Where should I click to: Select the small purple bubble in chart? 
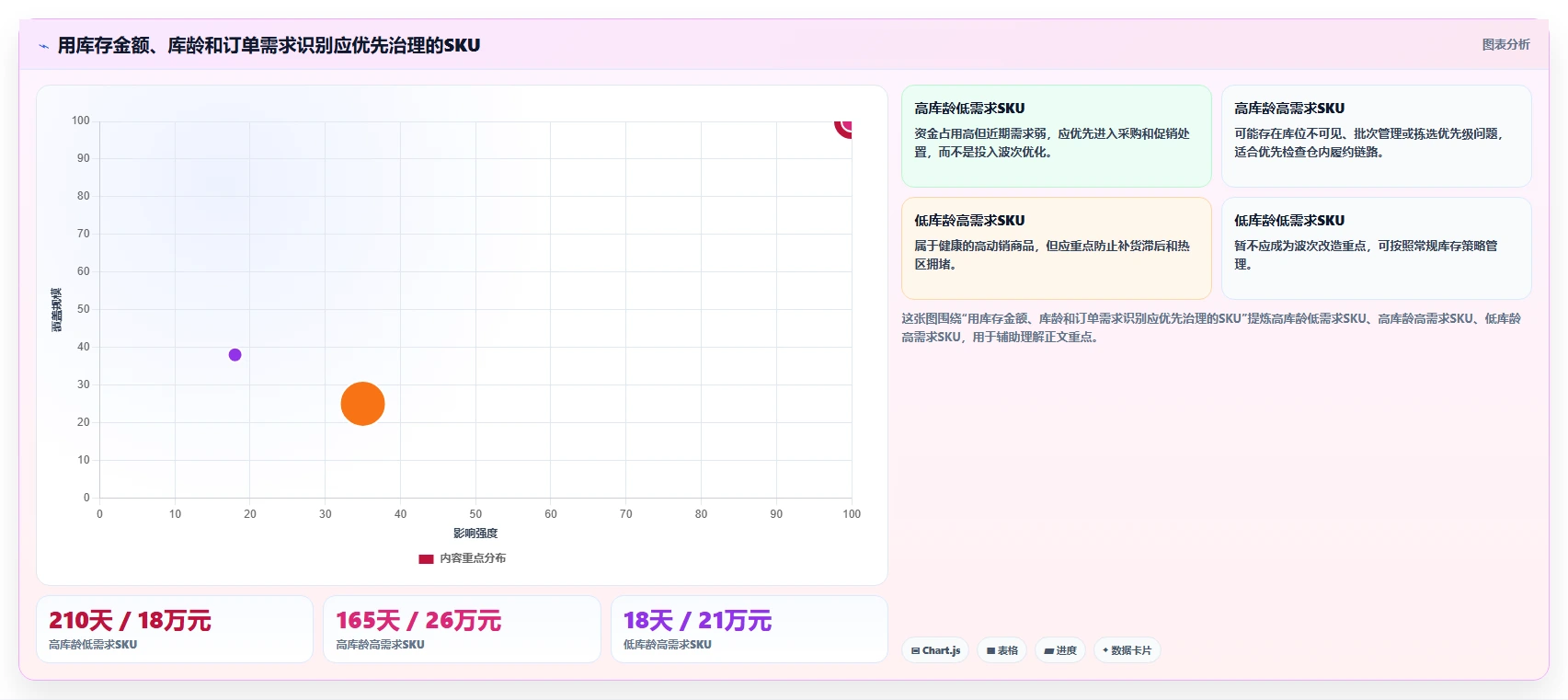pos(235,355)
